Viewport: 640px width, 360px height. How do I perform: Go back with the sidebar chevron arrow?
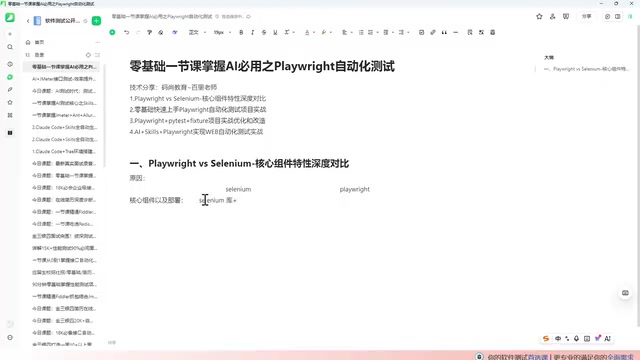(x=28, y=21)
